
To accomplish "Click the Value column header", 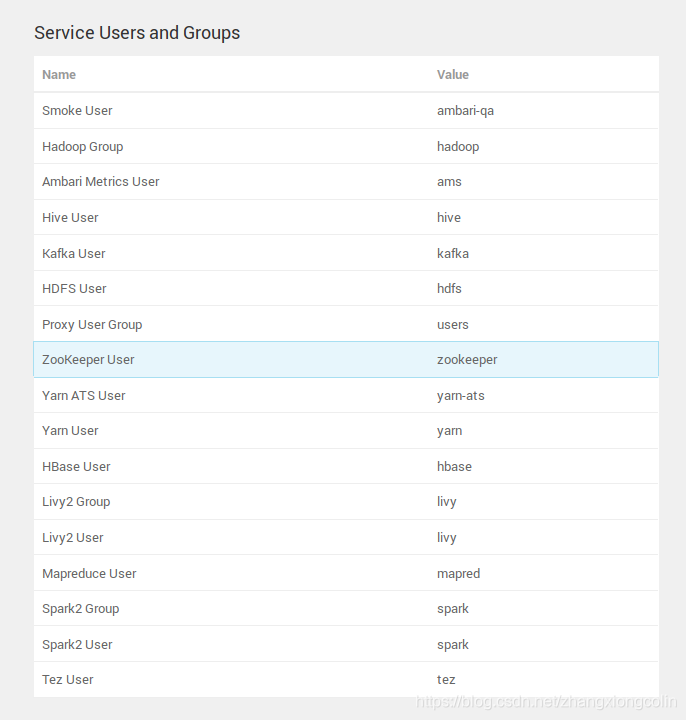I will [453, 75].
